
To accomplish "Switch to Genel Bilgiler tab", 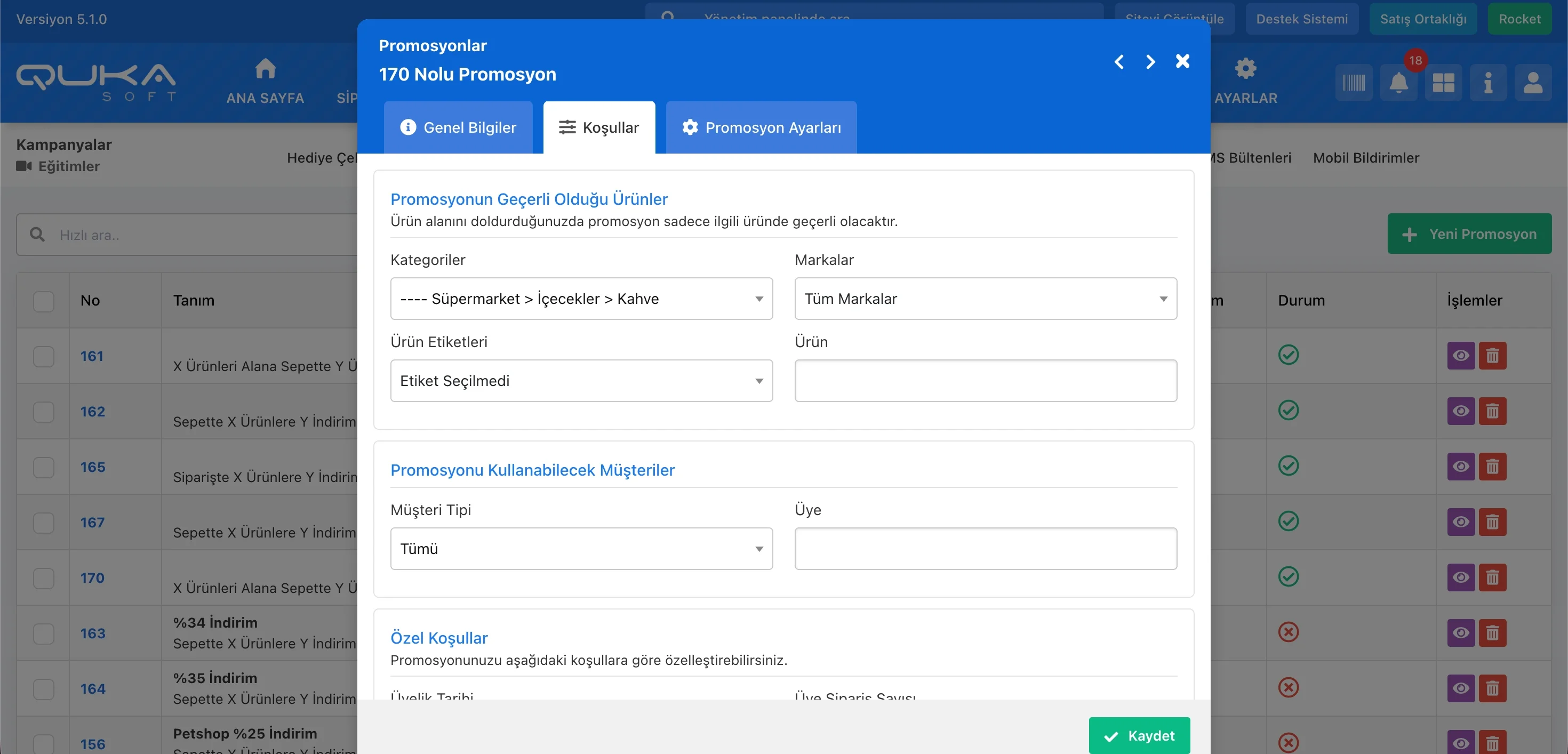I will [458, 127].
